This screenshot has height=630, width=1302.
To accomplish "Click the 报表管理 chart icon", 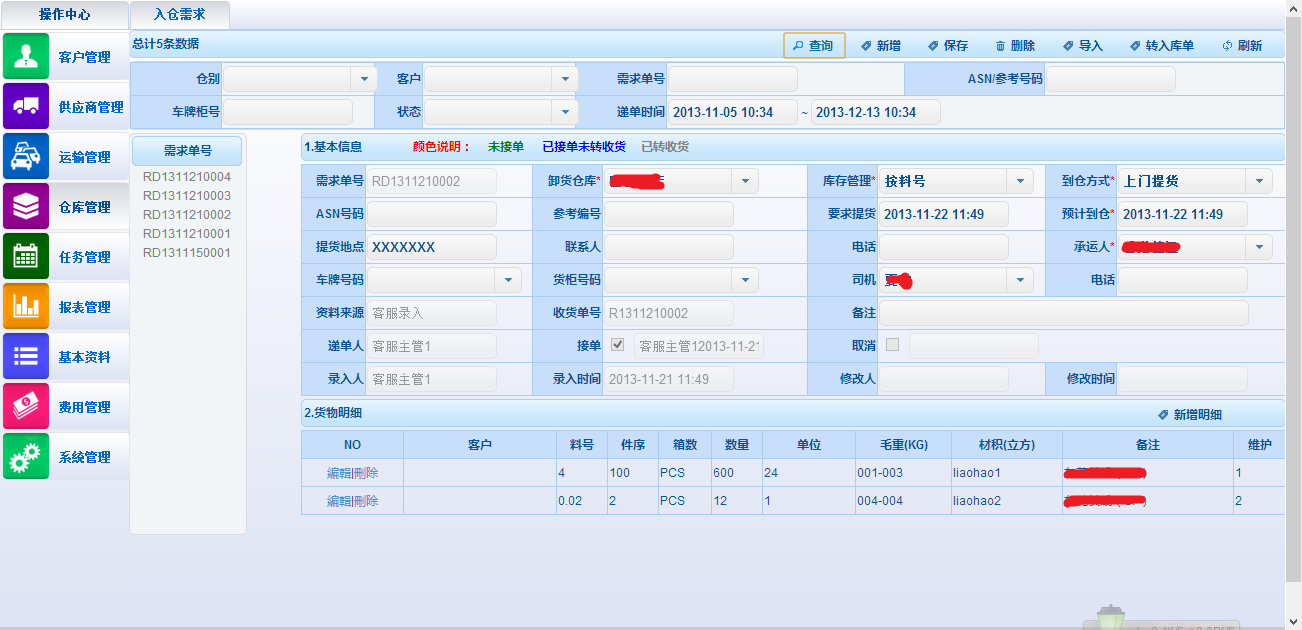I will point(26,306).
